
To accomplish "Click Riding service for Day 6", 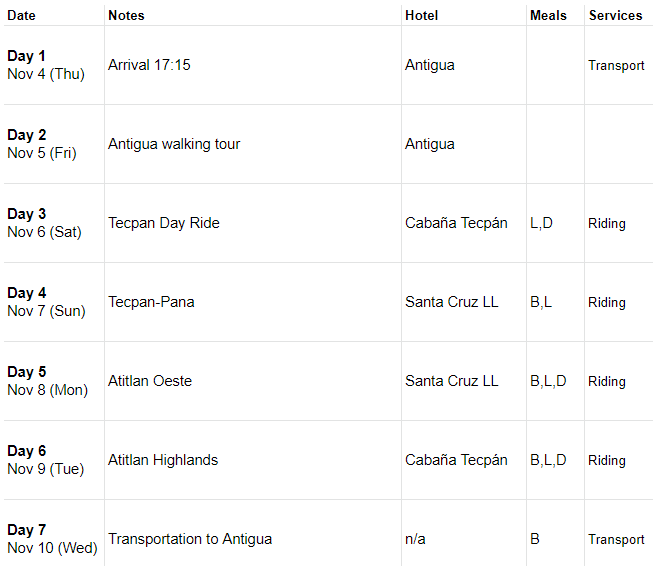I will pos(607,460).
